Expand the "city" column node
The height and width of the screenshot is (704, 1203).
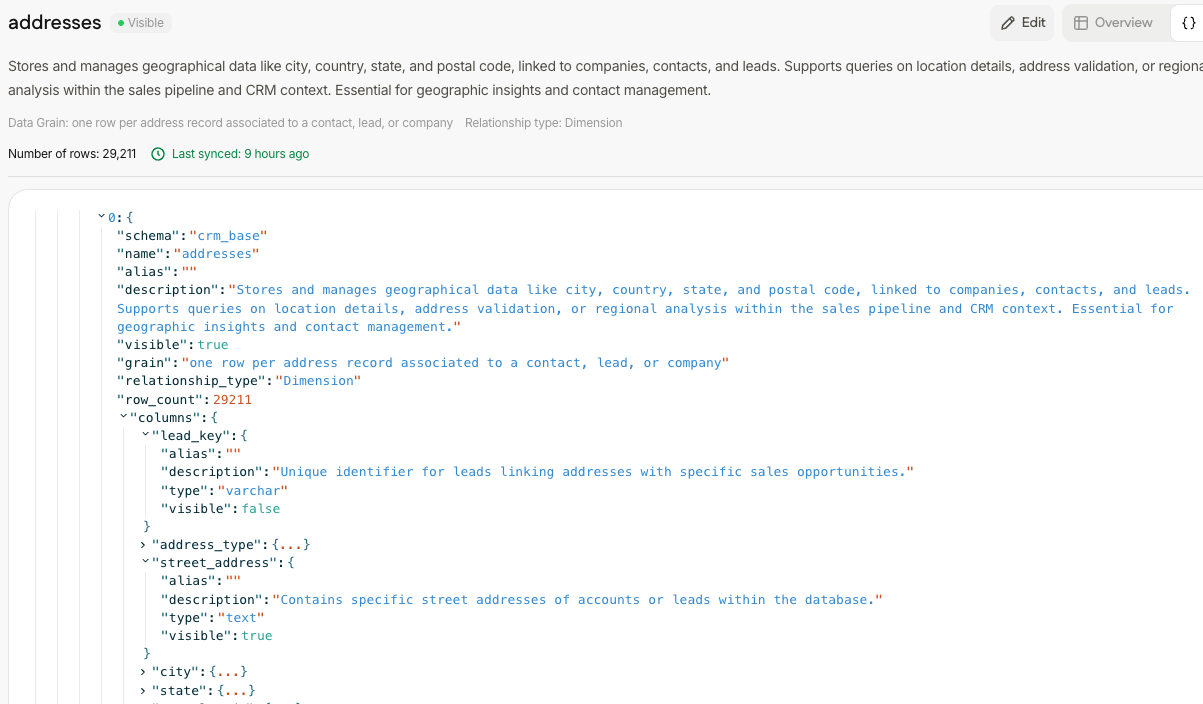pos(144,672)
